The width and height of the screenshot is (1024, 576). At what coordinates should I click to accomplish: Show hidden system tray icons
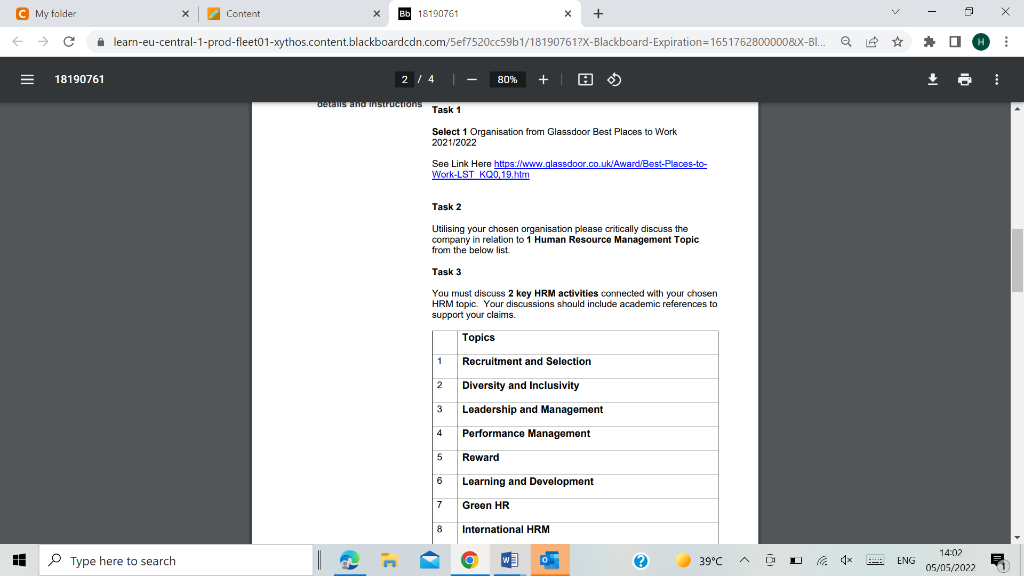744,560
